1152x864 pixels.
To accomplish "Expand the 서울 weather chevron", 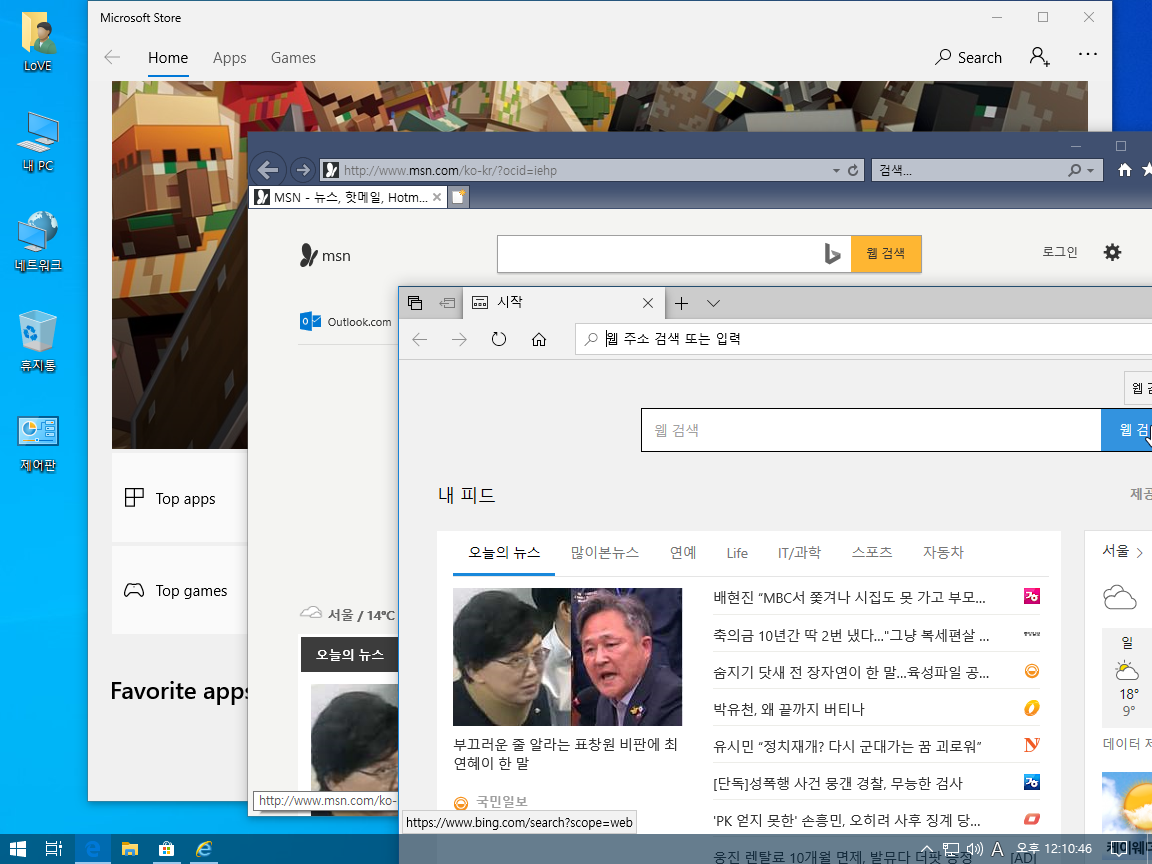I will [x=1140, y=552].
